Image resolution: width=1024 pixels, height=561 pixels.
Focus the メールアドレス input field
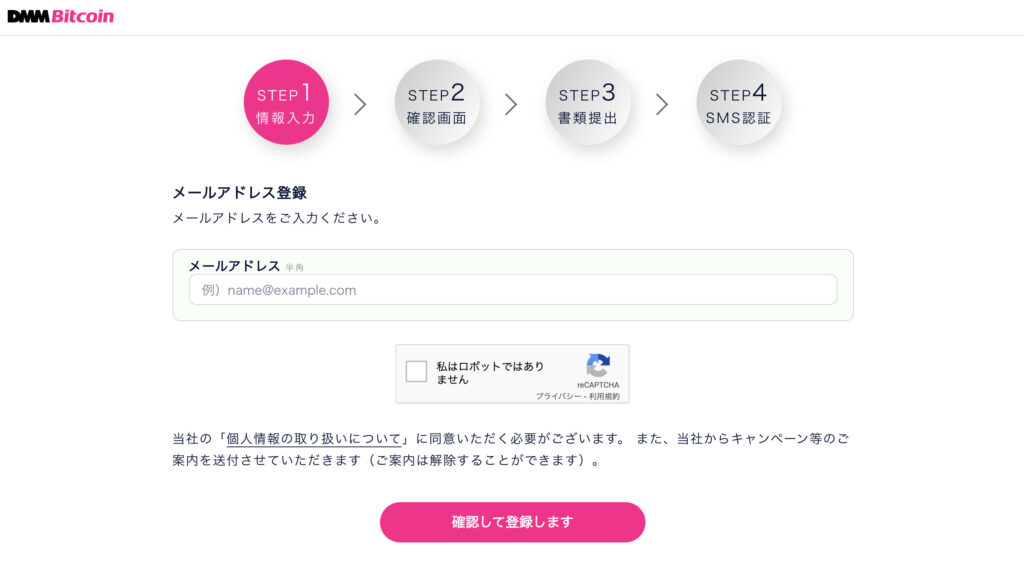tap(513, 289)
